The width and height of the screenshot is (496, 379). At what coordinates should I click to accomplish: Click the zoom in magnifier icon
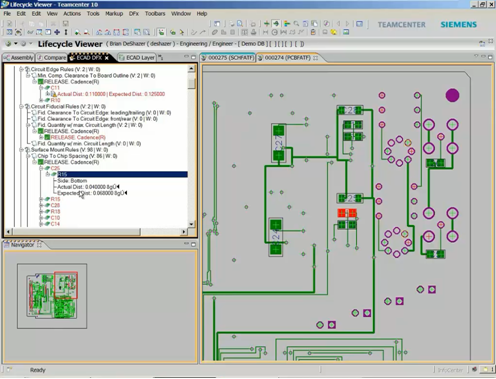point(77,32)
